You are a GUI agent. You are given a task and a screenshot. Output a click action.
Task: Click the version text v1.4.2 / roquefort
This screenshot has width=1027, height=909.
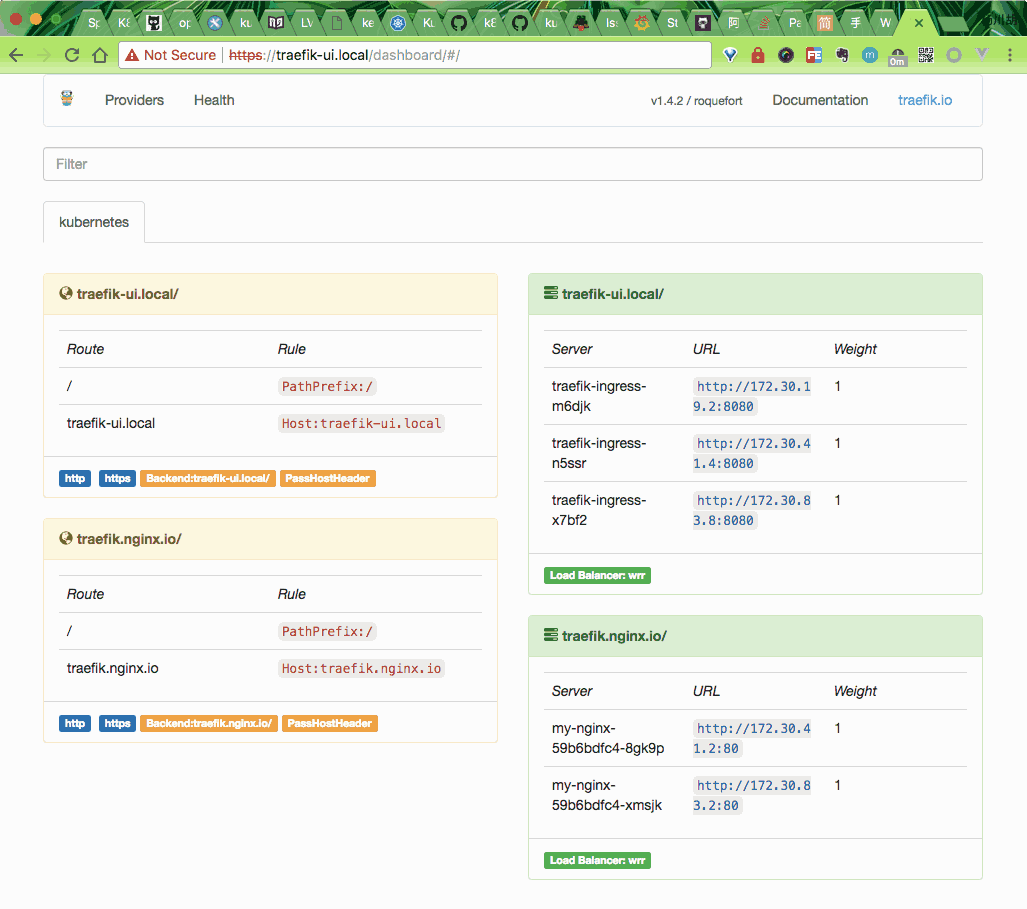(x=696, y=101)
